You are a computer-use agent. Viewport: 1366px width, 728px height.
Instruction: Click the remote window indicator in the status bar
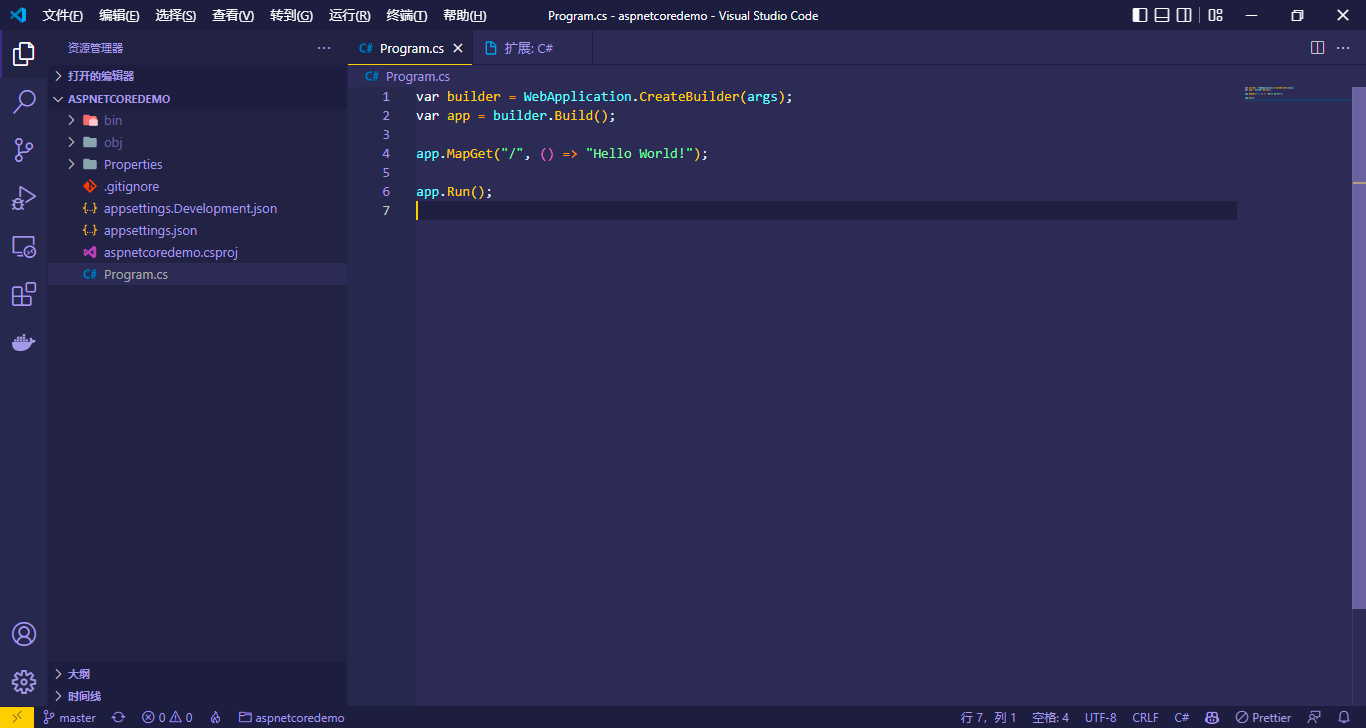(x=17, y=718)
